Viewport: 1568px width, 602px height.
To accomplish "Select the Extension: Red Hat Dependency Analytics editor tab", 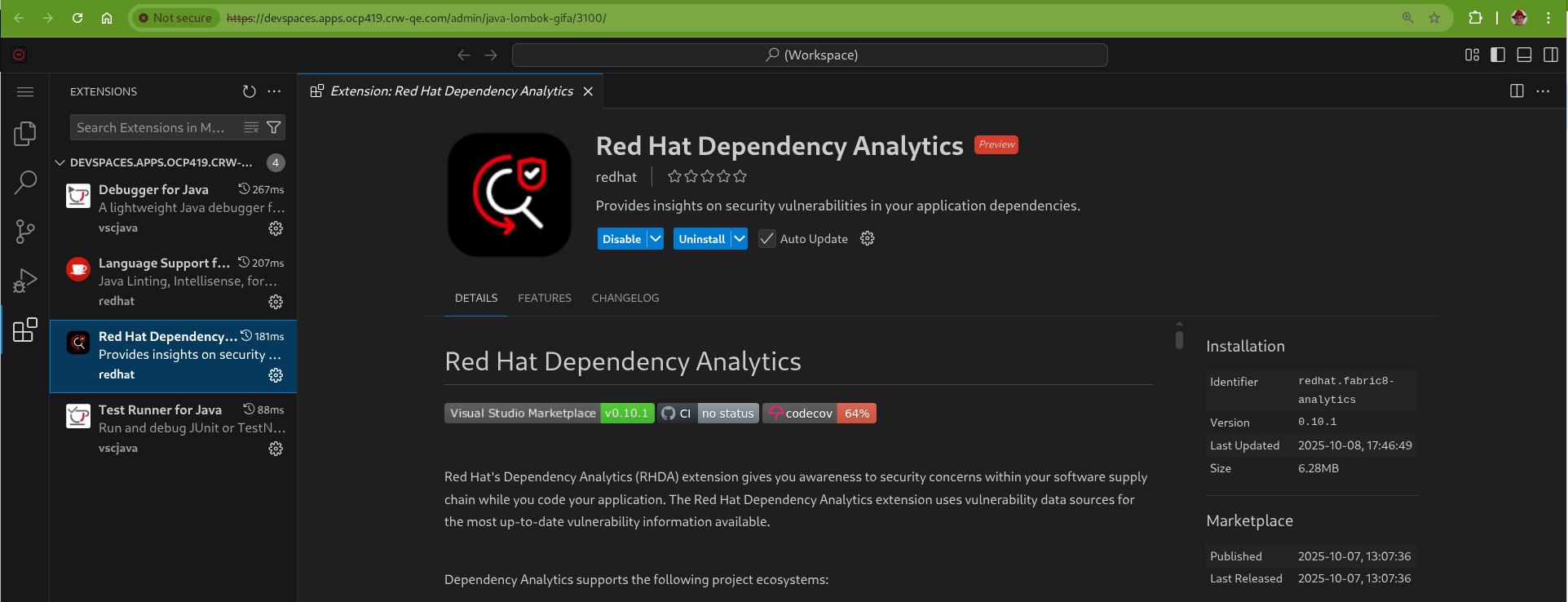I will [x=451, y=91].
